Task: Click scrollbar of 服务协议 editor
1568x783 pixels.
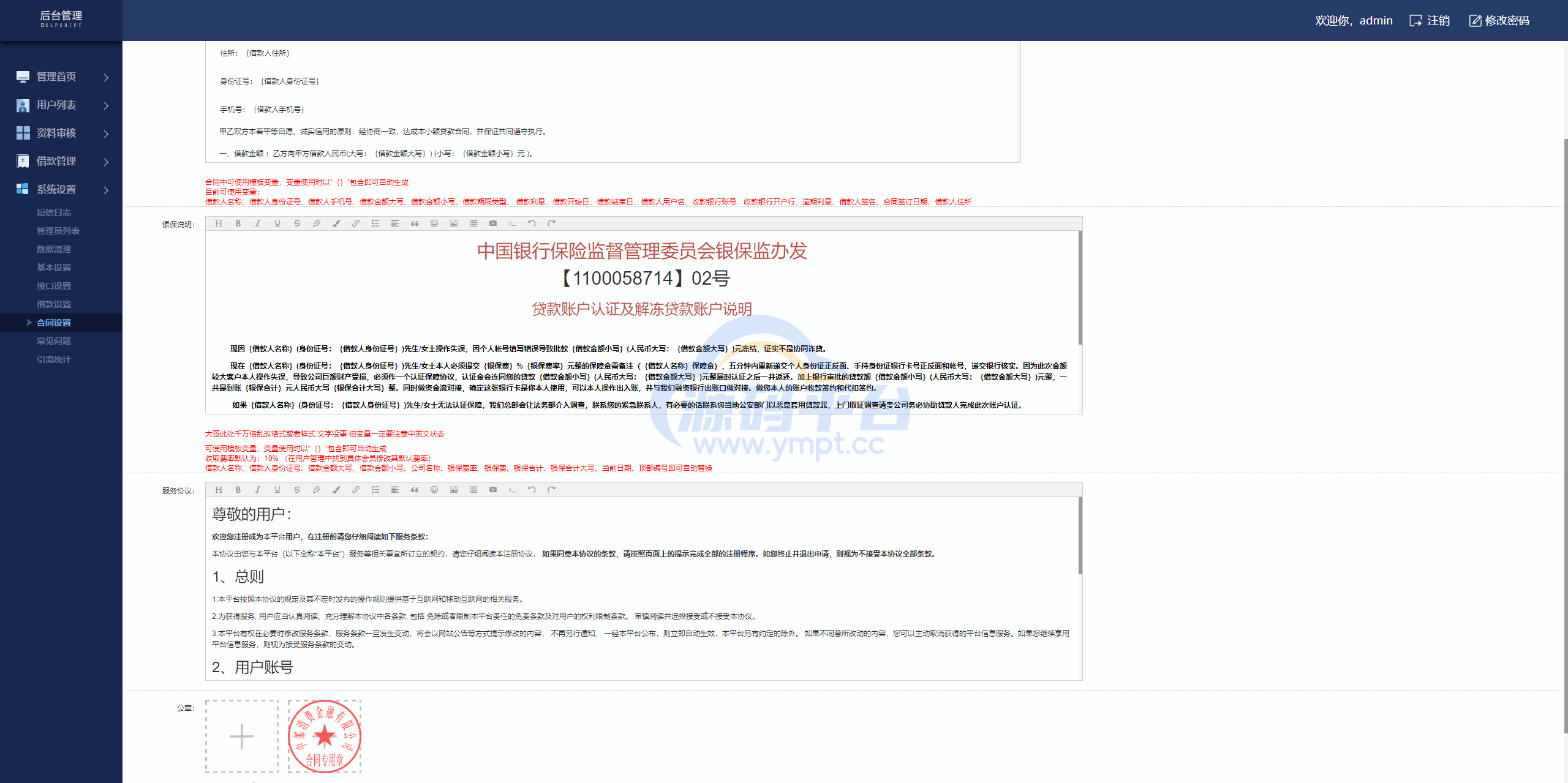Action: pos(1080,536)
